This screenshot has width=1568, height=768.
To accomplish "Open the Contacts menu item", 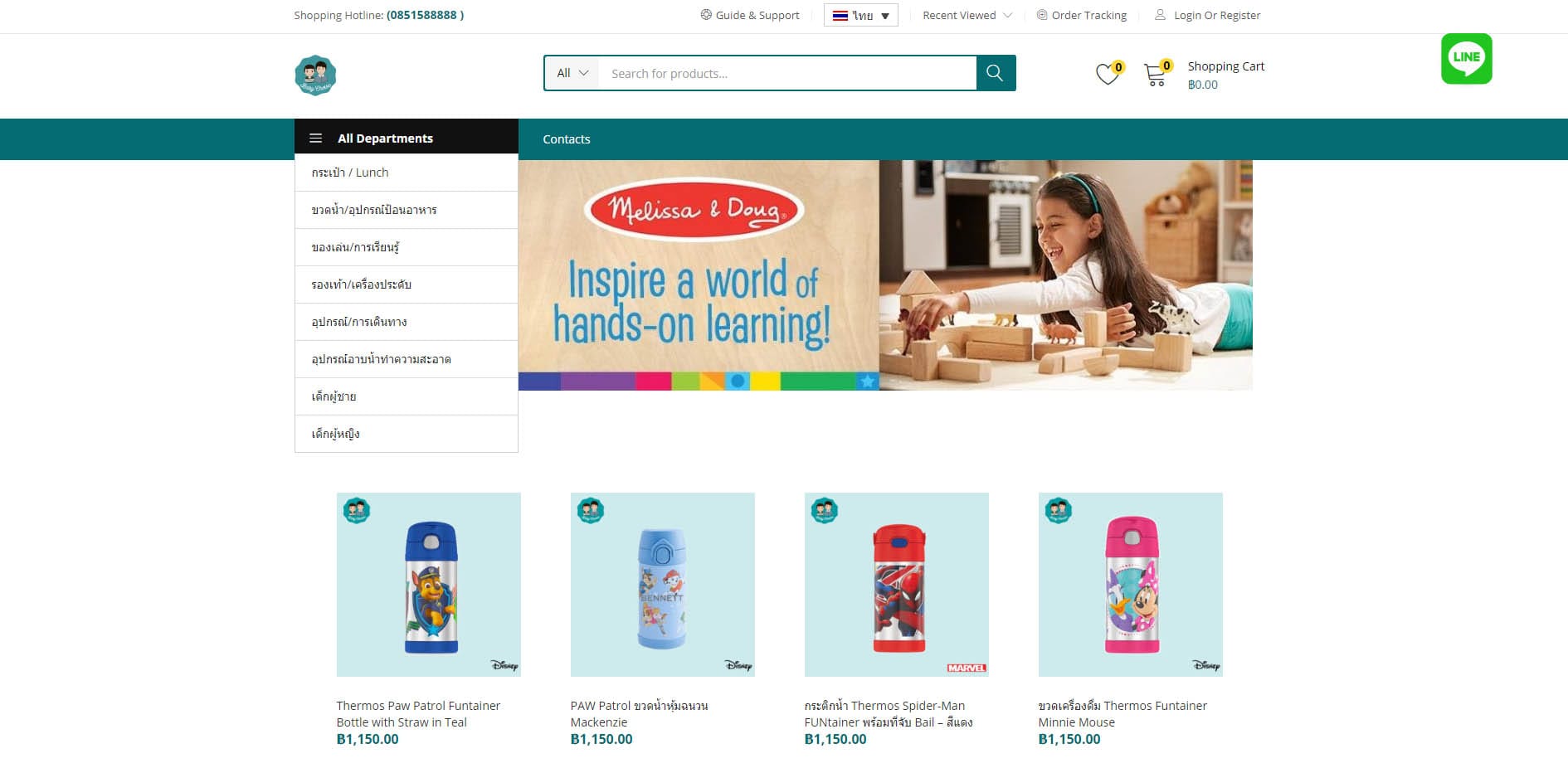I will pyautogui.click(x=567, y=139).
